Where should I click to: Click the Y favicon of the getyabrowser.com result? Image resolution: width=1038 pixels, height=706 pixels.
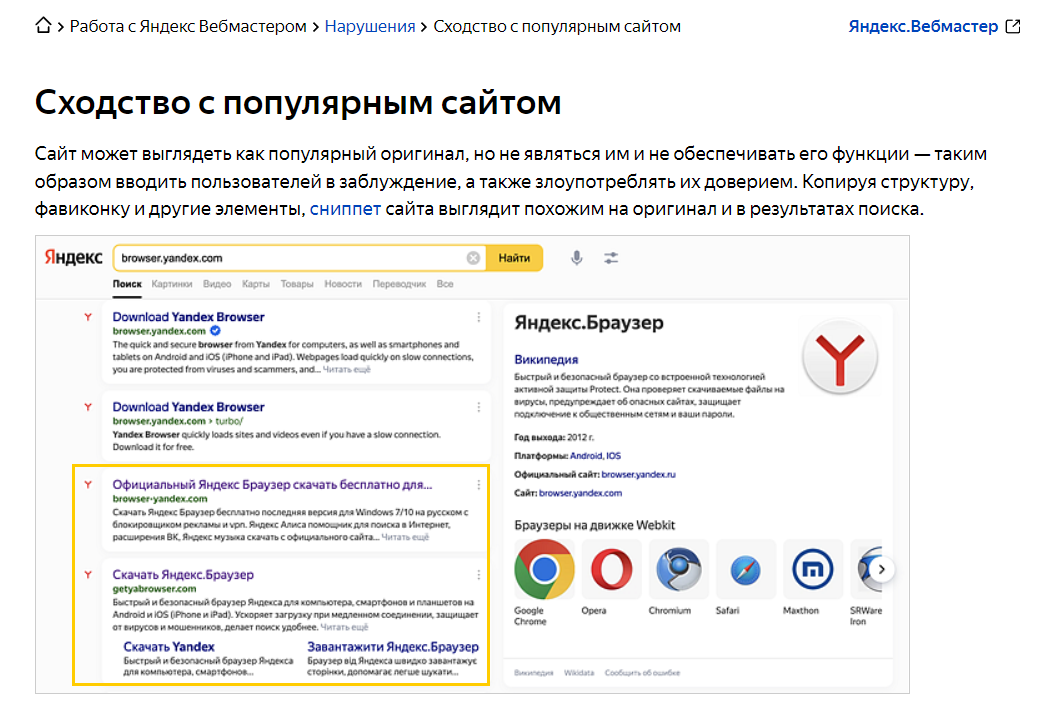87,575
